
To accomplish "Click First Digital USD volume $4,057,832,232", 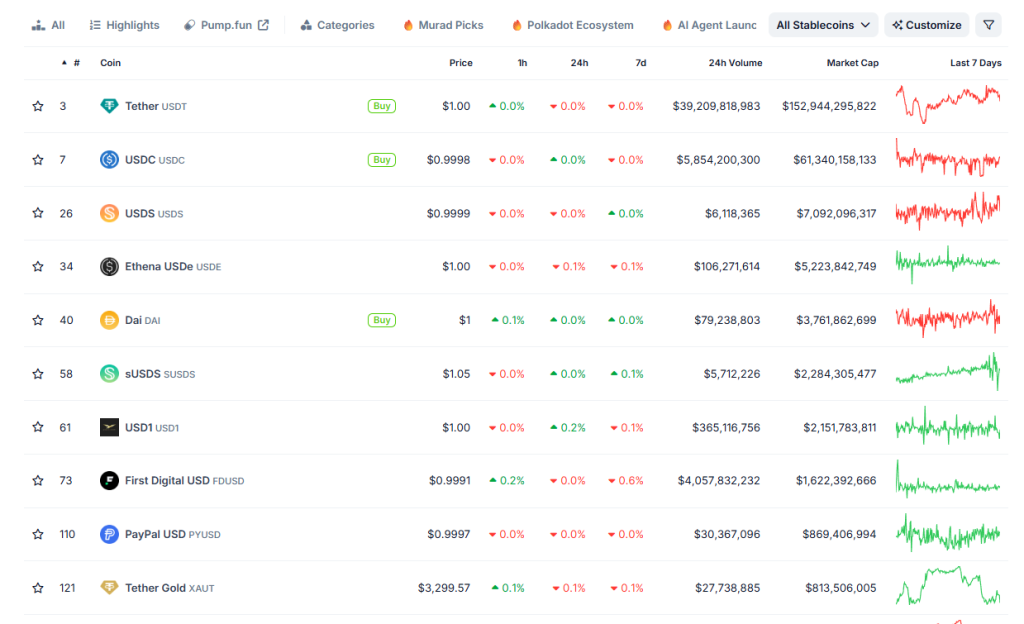I will (718, 480).
